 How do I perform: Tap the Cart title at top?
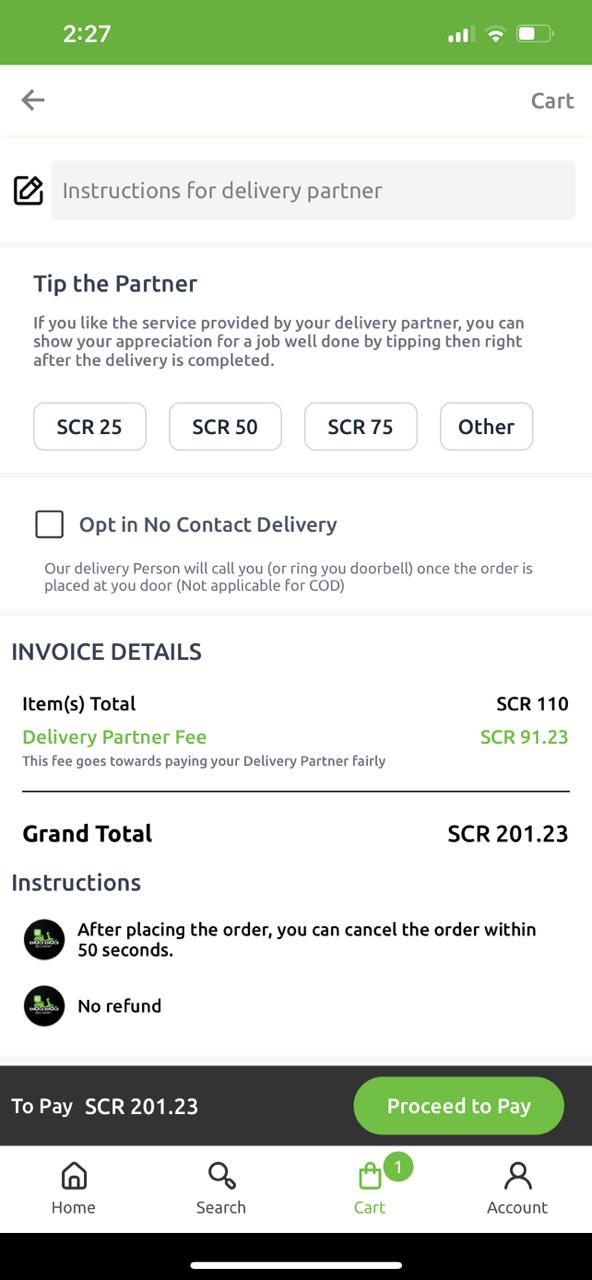[552, 100]
